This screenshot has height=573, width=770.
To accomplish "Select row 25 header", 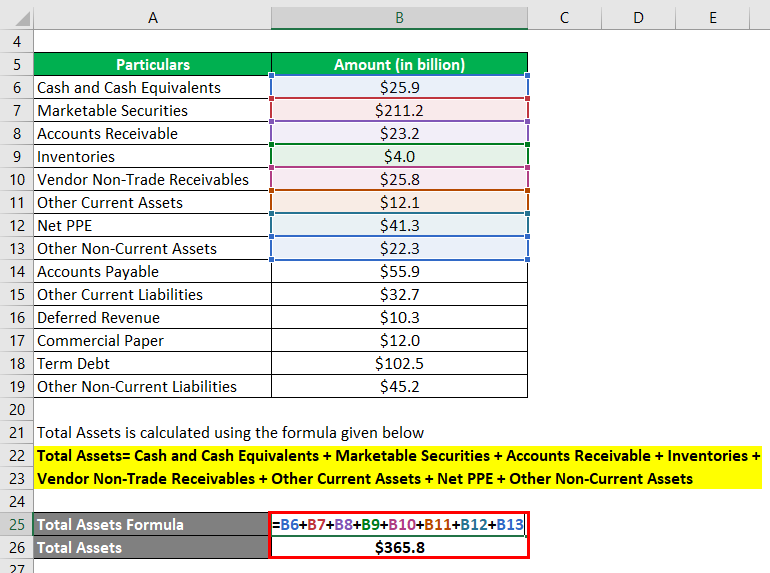I will point(17,524).
